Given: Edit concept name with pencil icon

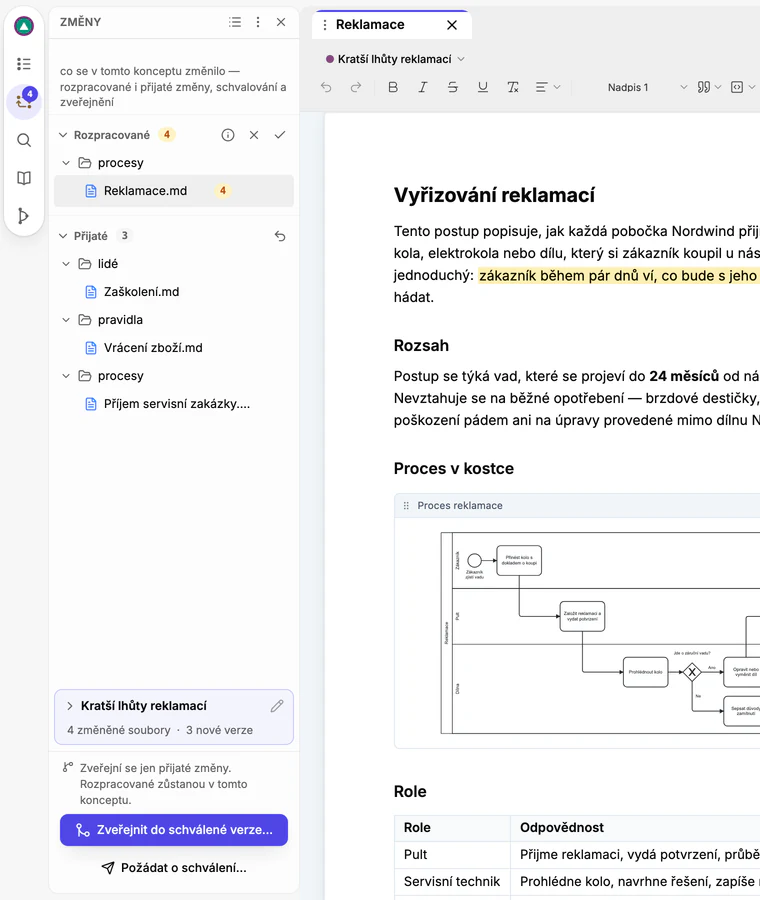Looking at the screenshot, I should click(x=277, y=705).
